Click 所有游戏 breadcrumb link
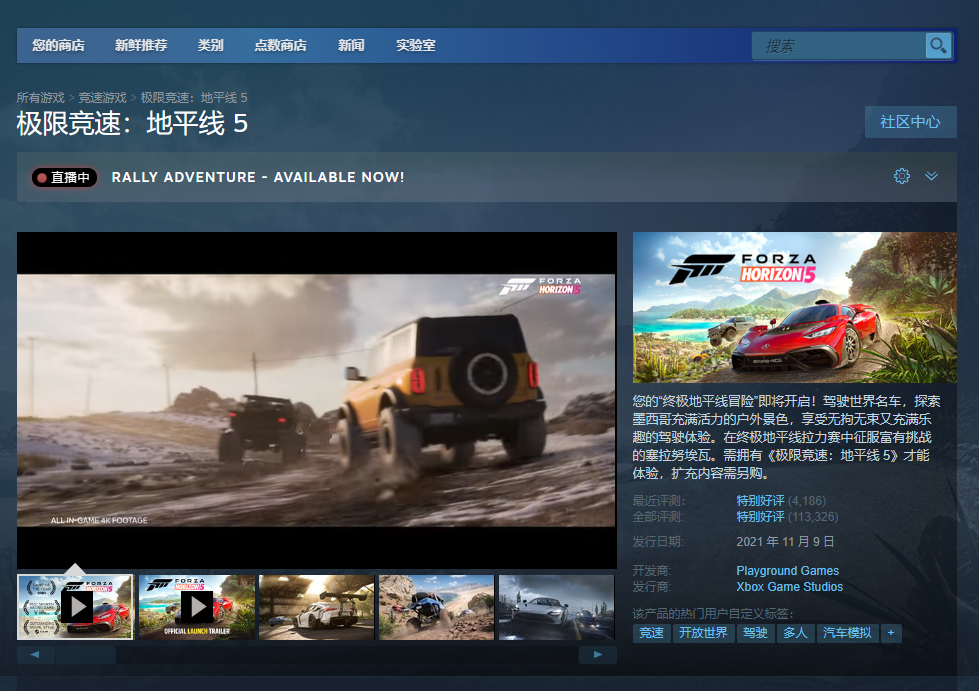 point(41,98)
